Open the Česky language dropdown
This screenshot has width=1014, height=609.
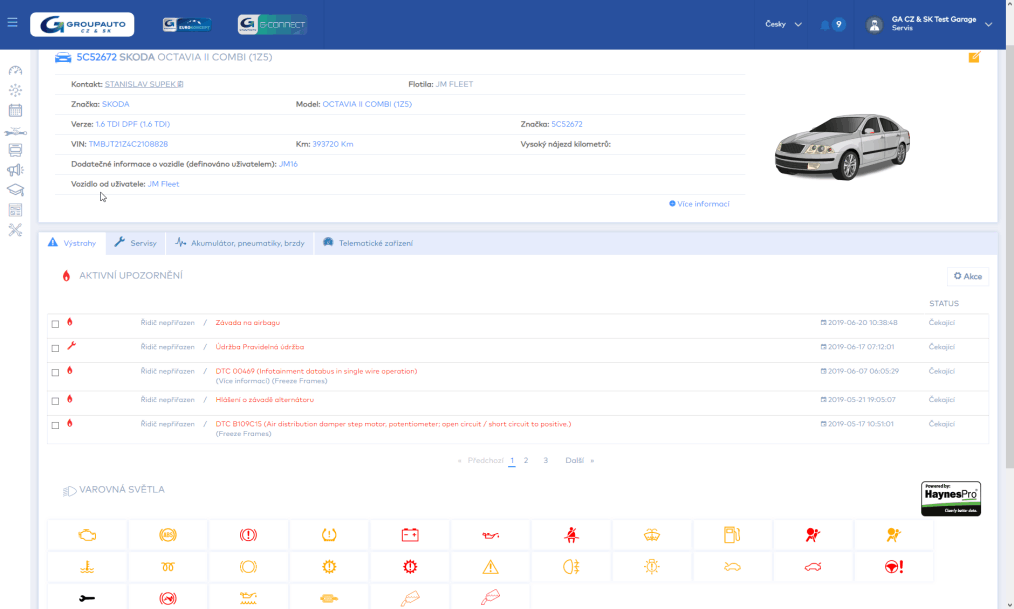[x=783, y=24]
